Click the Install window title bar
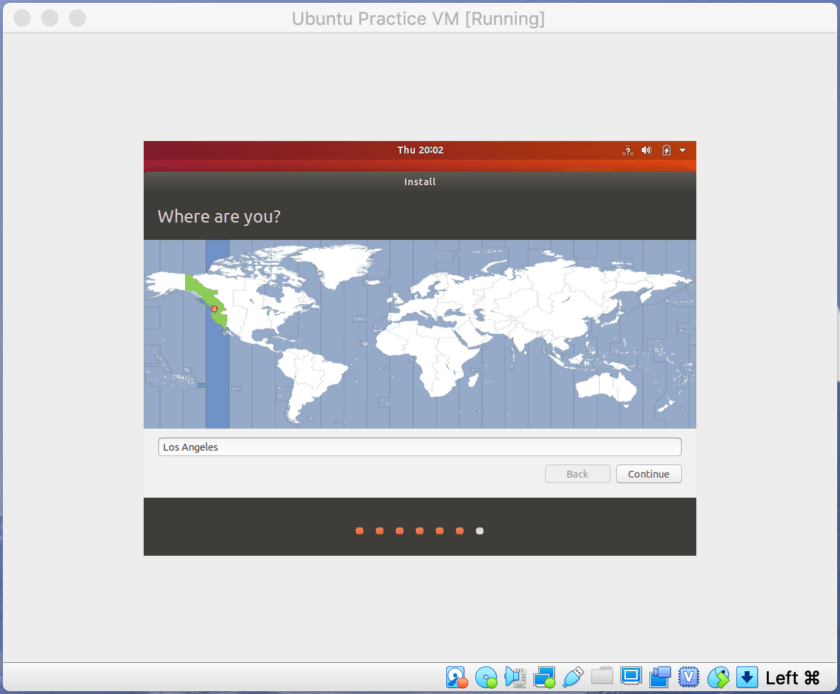The height and width of the screenshot is (694, 840). click(x=419, y=182)
